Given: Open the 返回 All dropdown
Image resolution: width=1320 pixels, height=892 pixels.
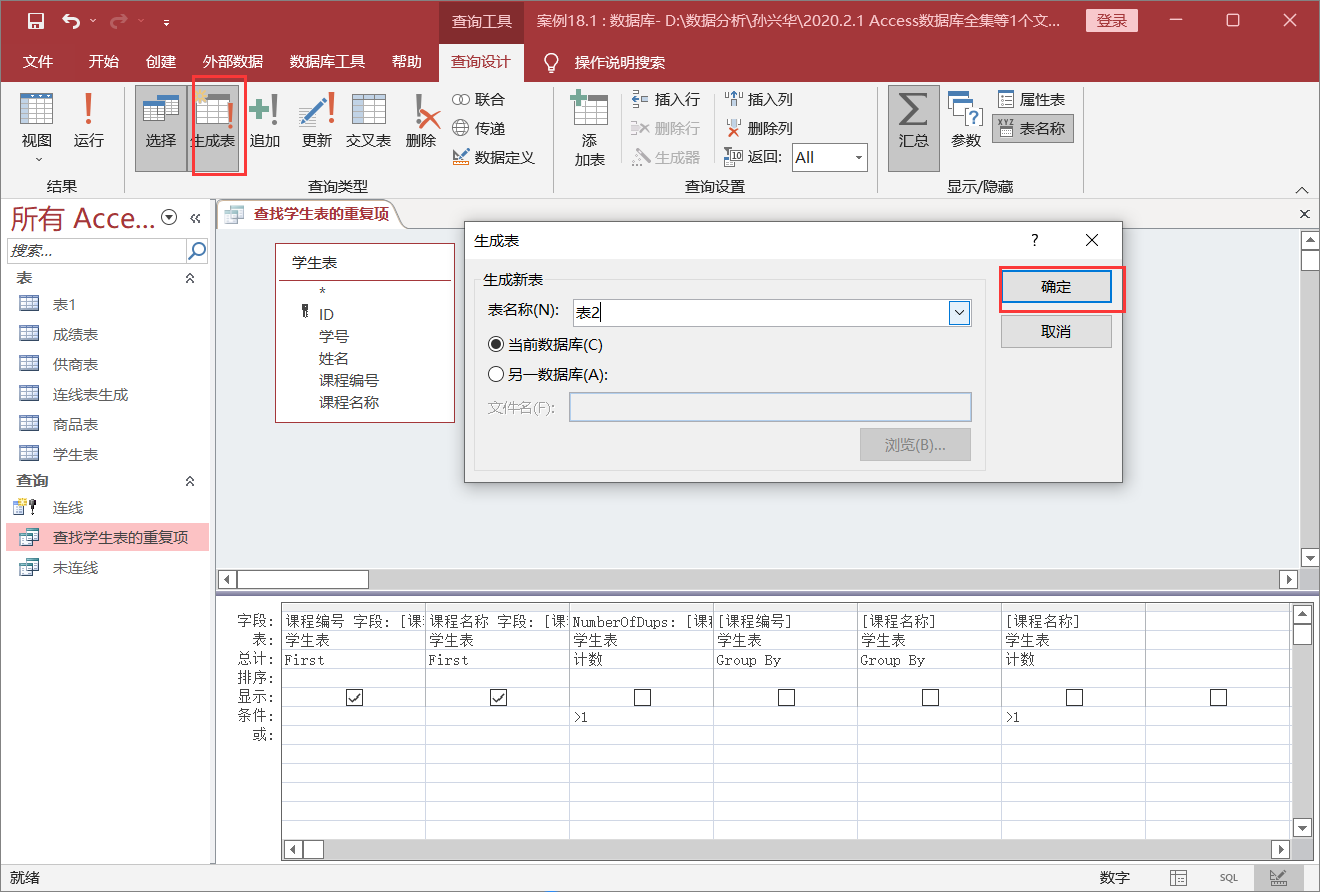Looking at the screenshot, I should (859, 157).
